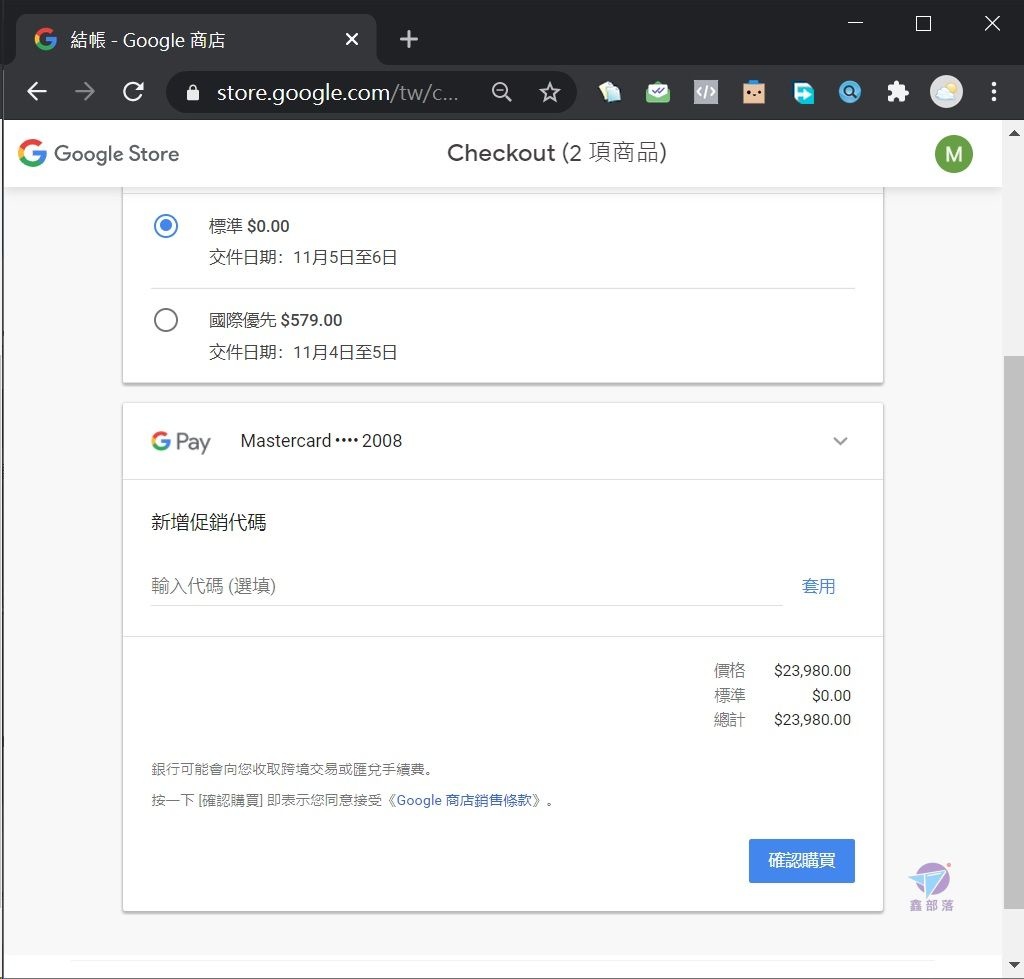This screenshot has height=979, width=1024.
Task: Go to the Google Store home logo
Action: pyautogui.click(x=99, y=153)
